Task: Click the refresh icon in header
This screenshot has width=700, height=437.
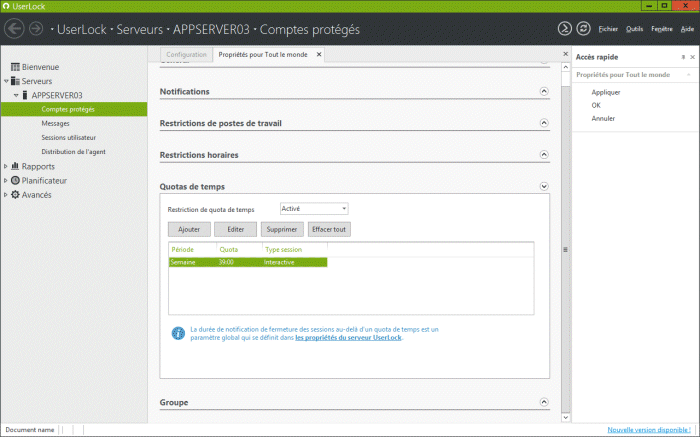Action: click(x=583, y=29)
